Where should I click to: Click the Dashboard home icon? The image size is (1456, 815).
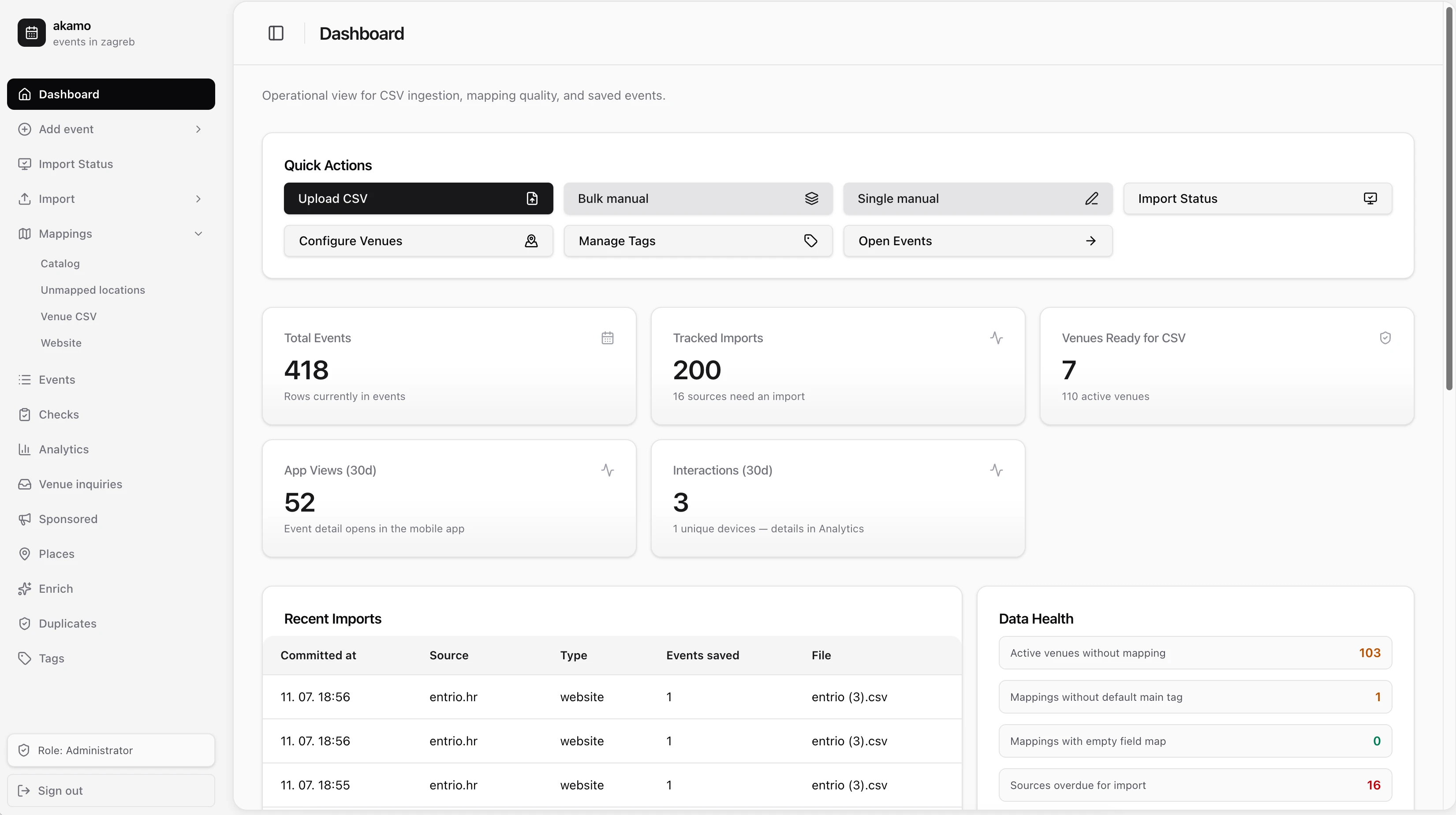click(24, 94)
